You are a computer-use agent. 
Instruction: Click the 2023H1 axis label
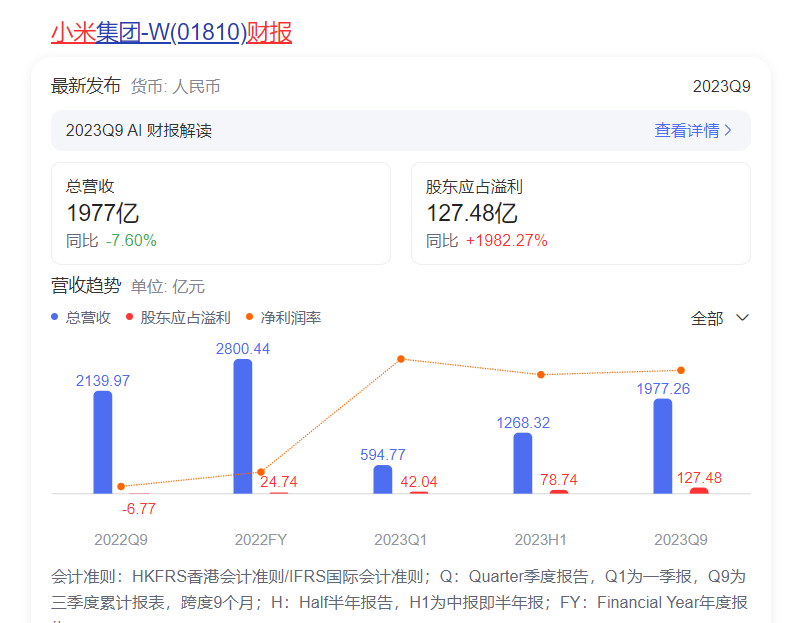pos(540,540)
